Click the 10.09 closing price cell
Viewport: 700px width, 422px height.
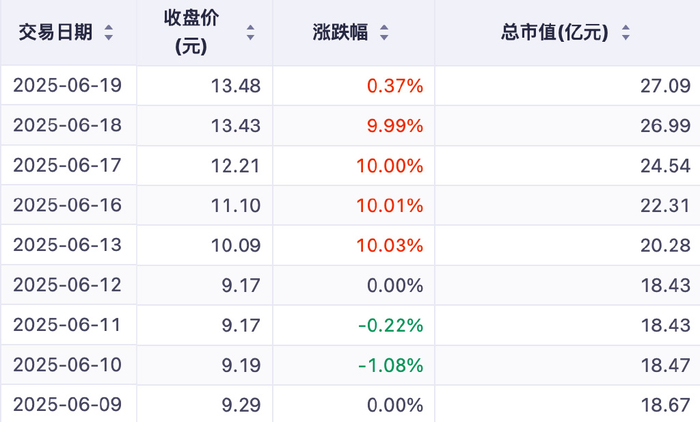237,245
